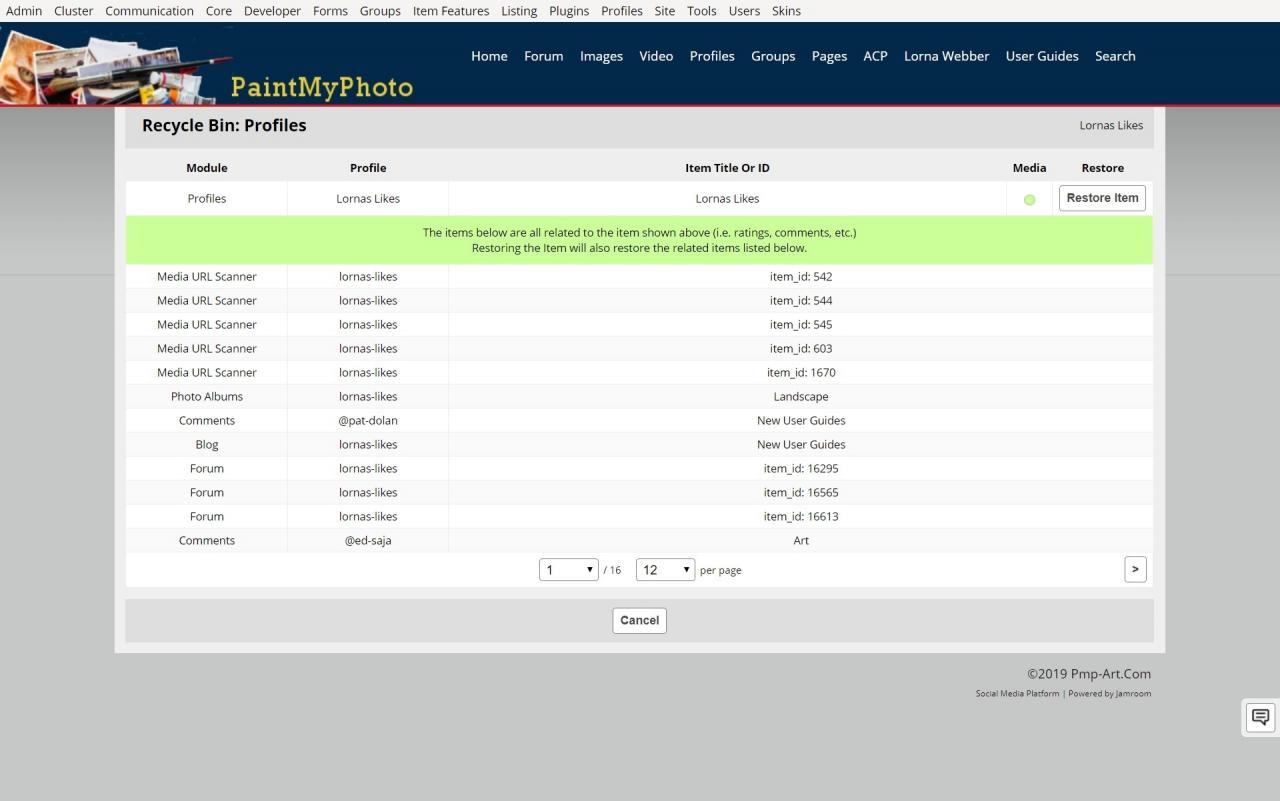Open the per page count dropdown
The height and width of the screenshot is (801, 1280).
665,570
